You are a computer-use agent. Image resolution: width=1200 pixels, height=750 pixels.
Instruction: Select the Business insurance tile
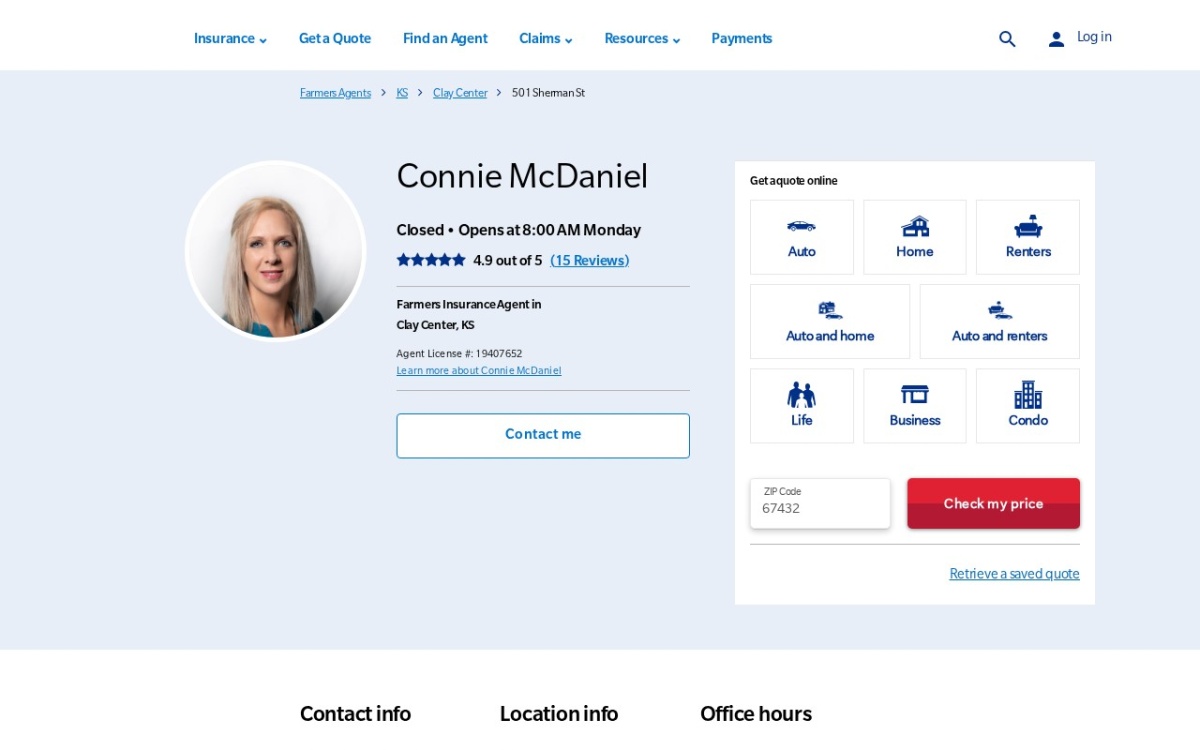[x=915, y=406]
